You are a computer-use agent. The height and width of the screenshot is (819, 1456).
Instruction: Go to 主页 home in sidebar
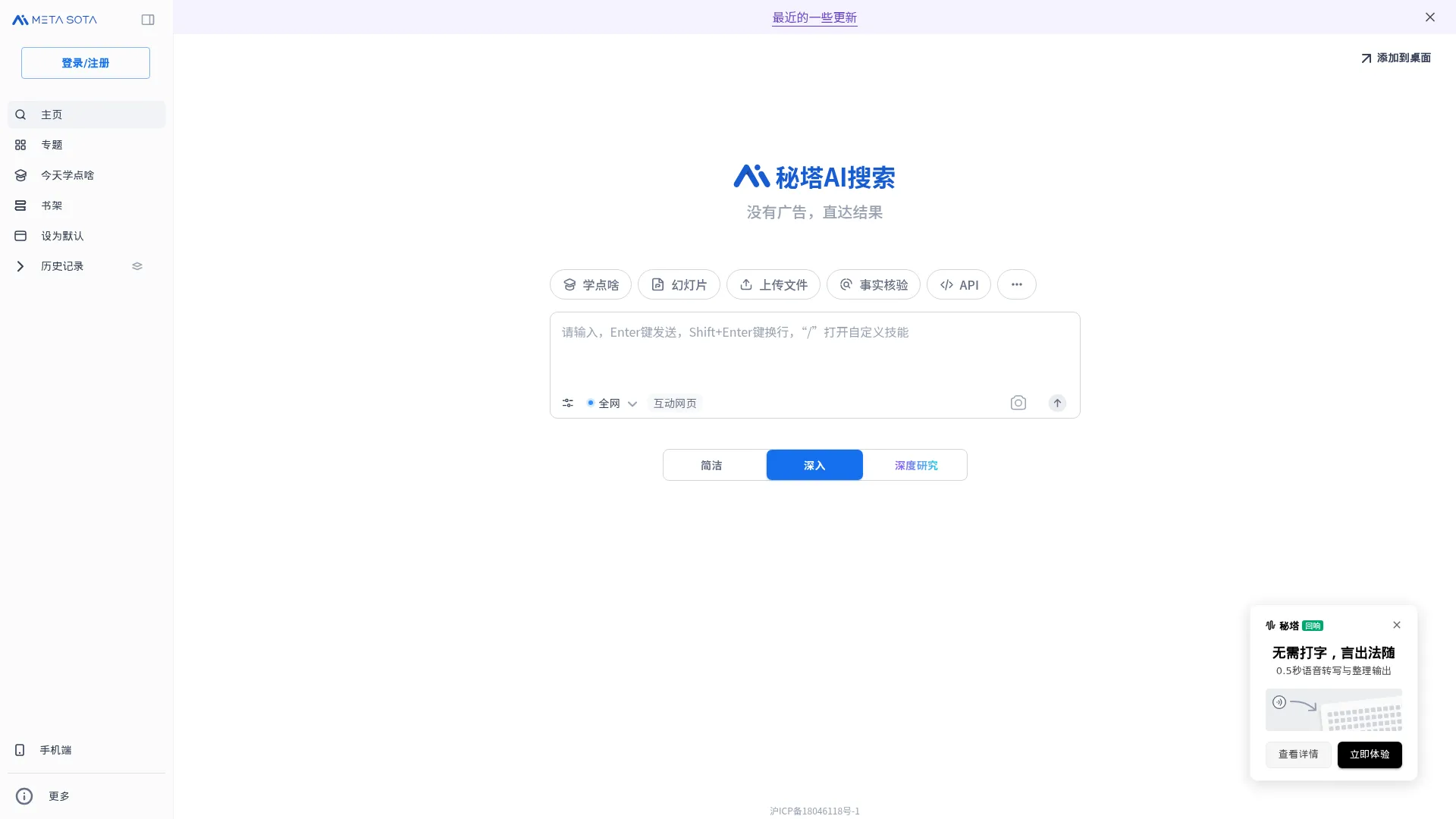(x=86, y=115)
